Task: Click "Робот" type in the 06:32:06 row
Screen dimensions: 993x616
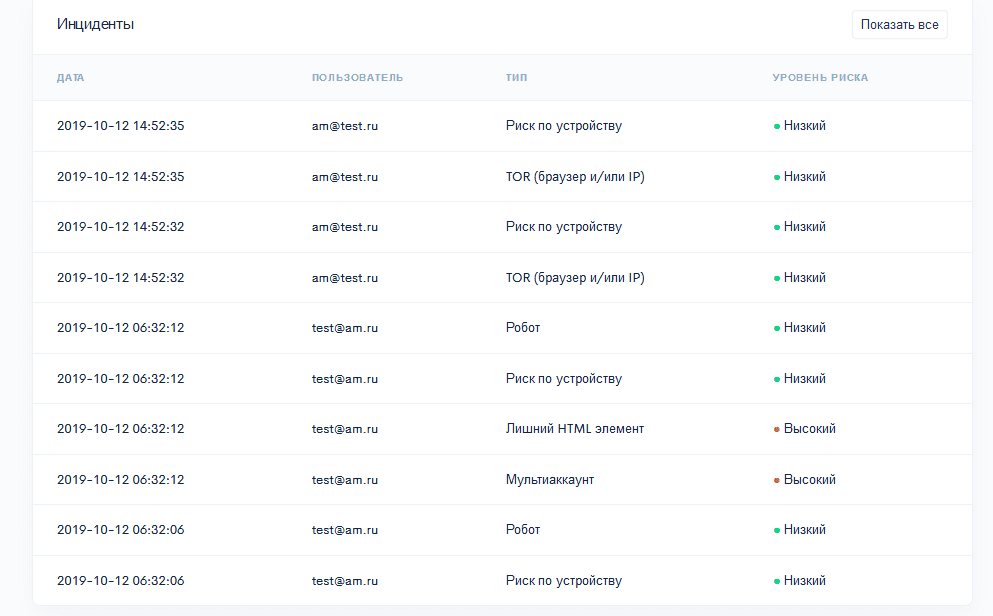Action: pyautogui.click(x=523, y=530)
